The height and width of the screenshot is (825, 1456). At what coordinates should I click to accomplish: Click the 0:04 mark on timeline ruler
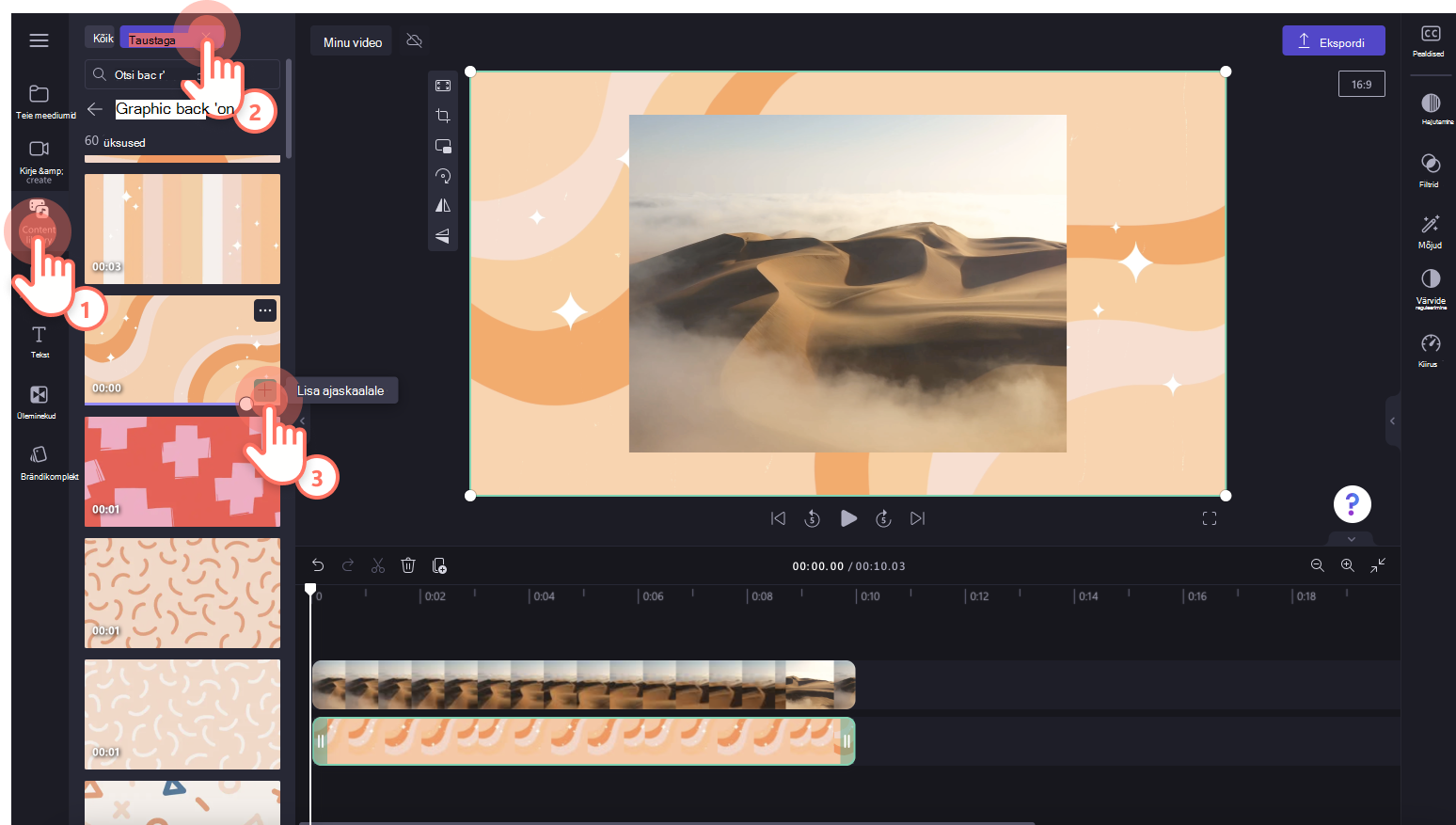tap(543, 596)
